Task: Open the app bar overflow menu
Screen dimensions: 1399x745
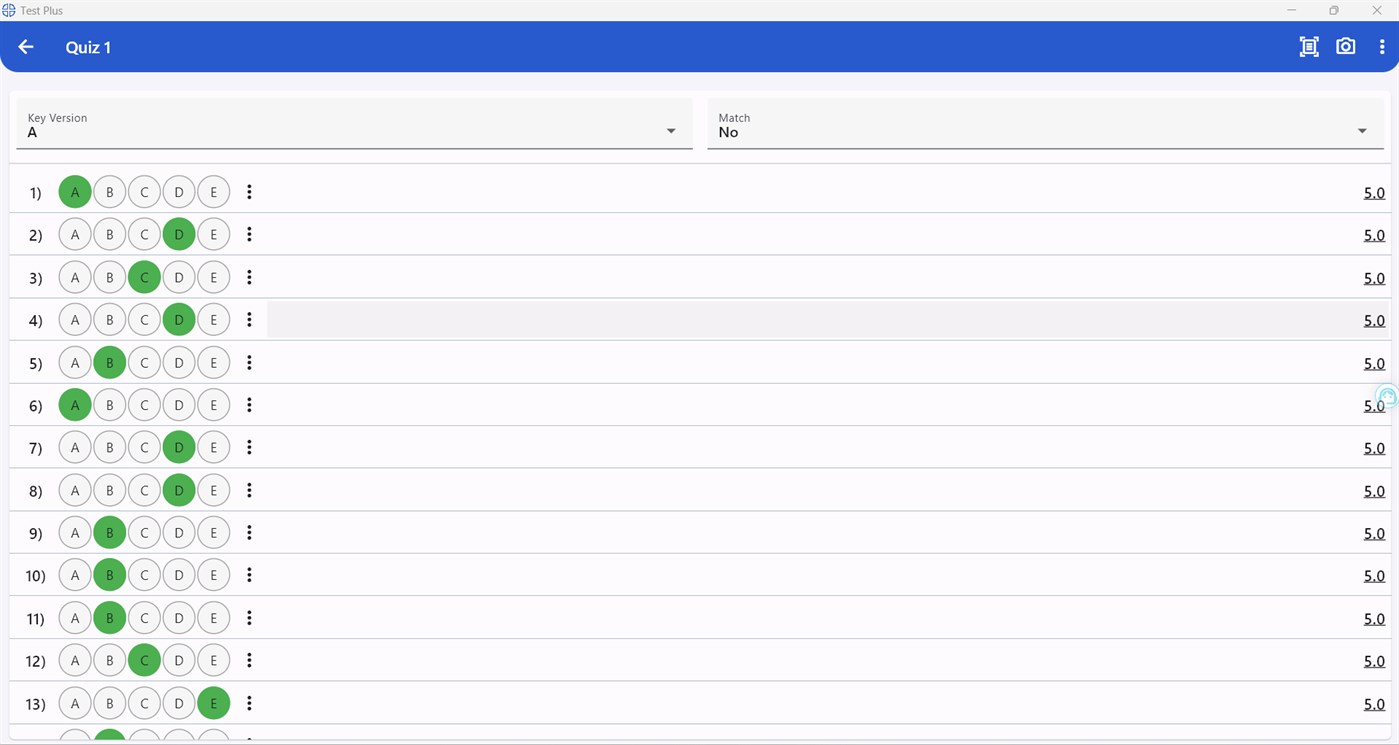Action: 1382,46
